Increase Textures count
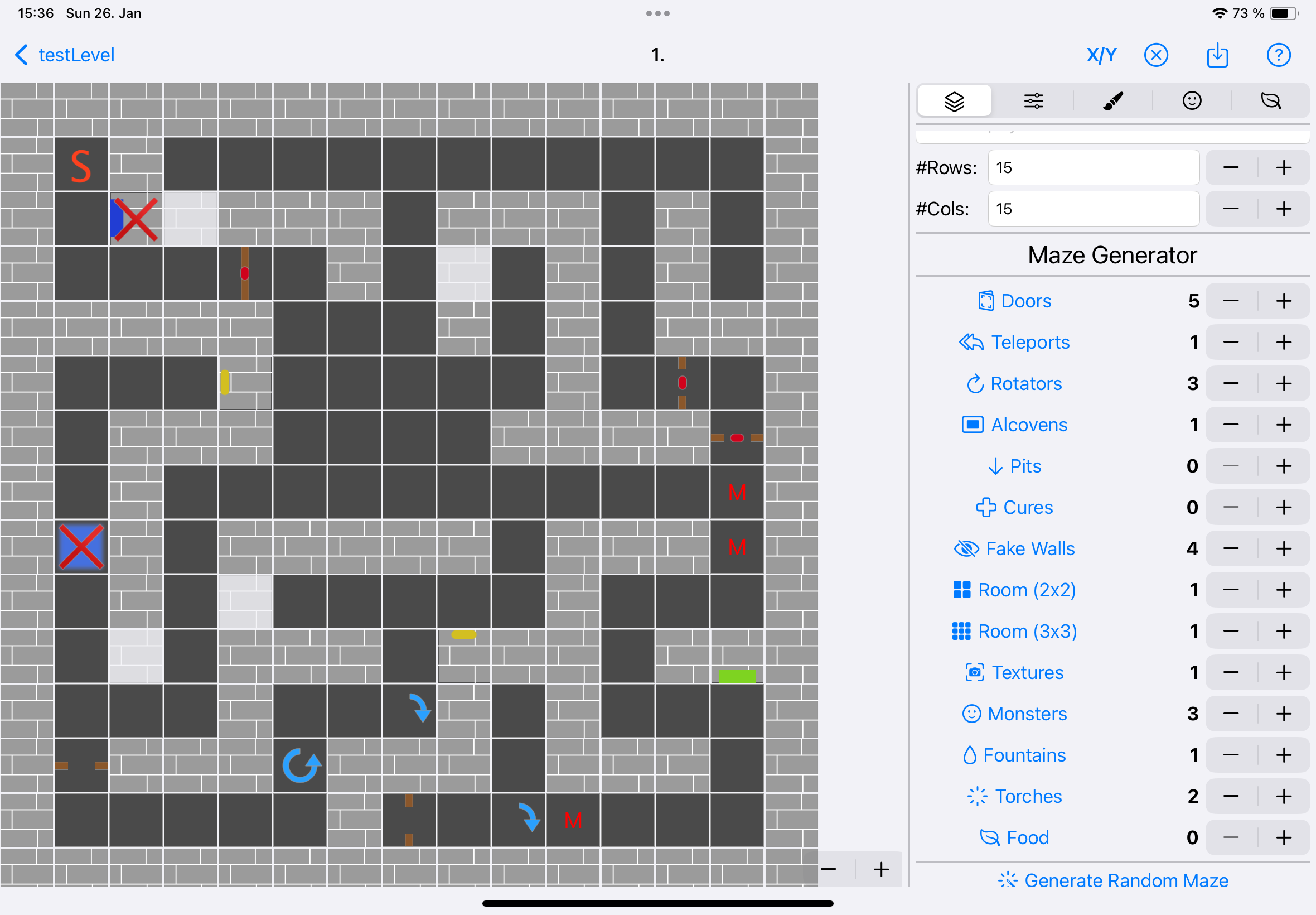 (x=1284, y=672)
